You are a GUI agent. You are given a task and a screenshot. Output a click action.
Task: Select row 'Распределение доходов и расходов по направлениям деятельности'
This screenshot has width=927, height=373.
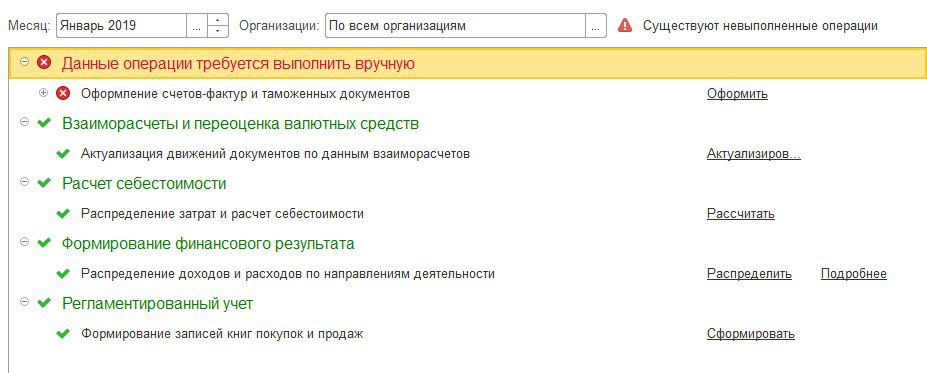pyautogui.click(x=288, y=274)
